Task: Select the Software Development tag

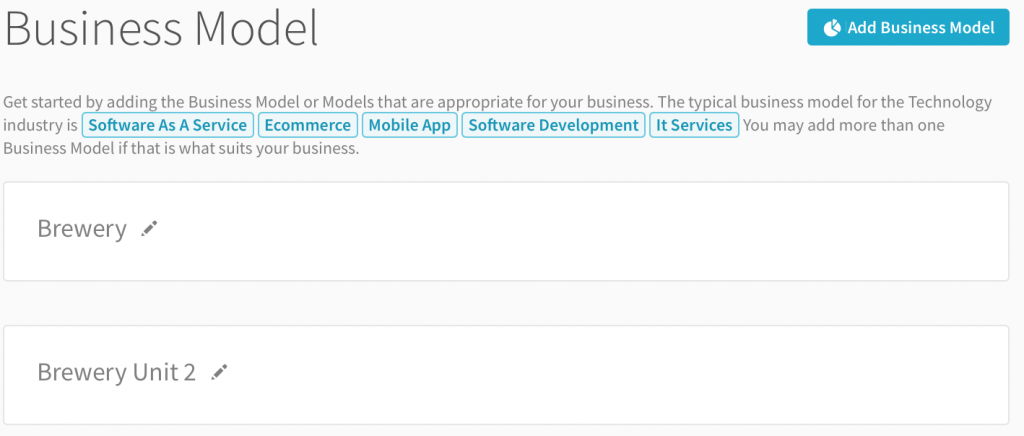Action: [x=553, y=125]
